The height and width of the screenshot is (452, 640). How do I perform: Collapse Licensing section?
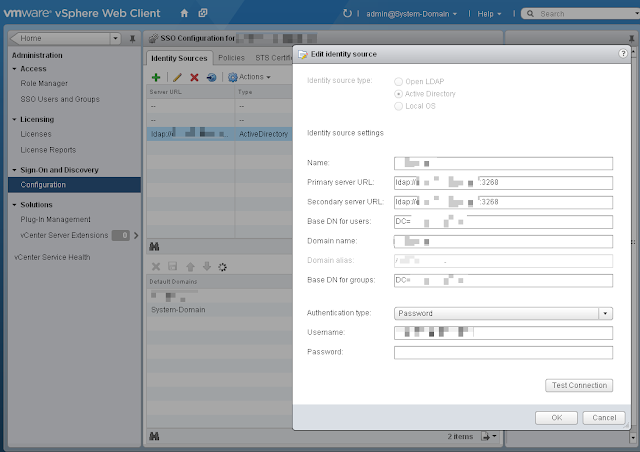point(14,119)
